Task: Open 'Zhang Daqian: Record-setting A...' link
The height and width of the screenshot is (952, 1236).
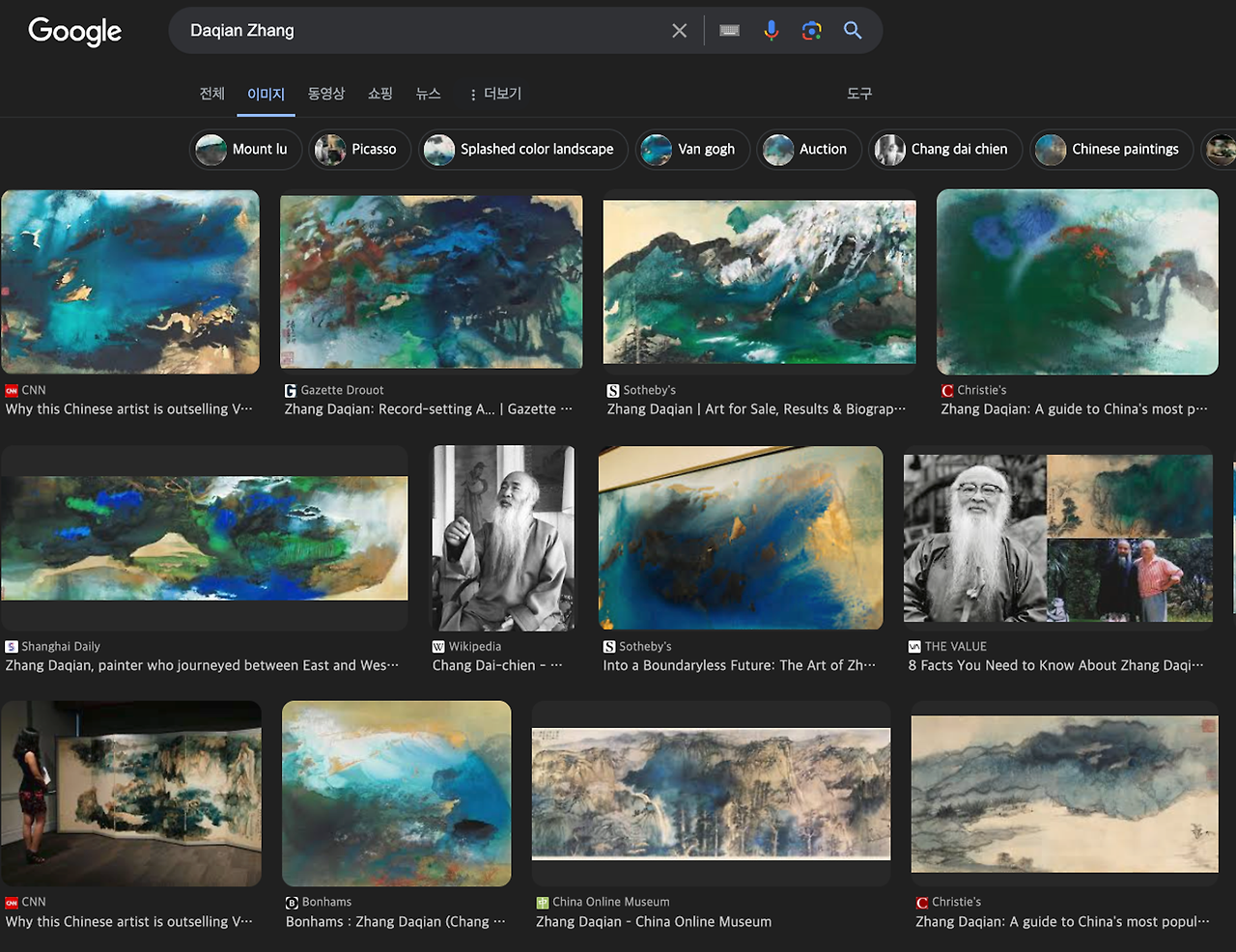Action: coord(428,409)
